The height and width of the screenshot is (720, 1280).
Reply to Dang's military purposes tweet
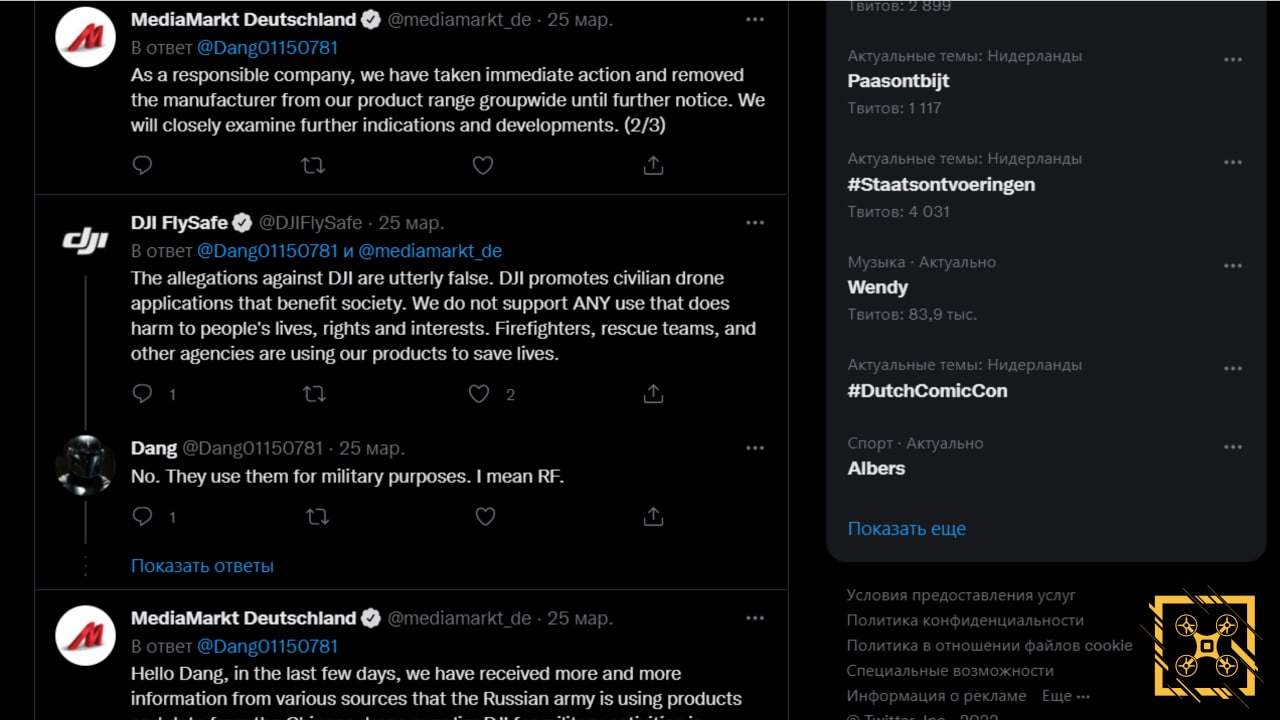pos(143,517)
